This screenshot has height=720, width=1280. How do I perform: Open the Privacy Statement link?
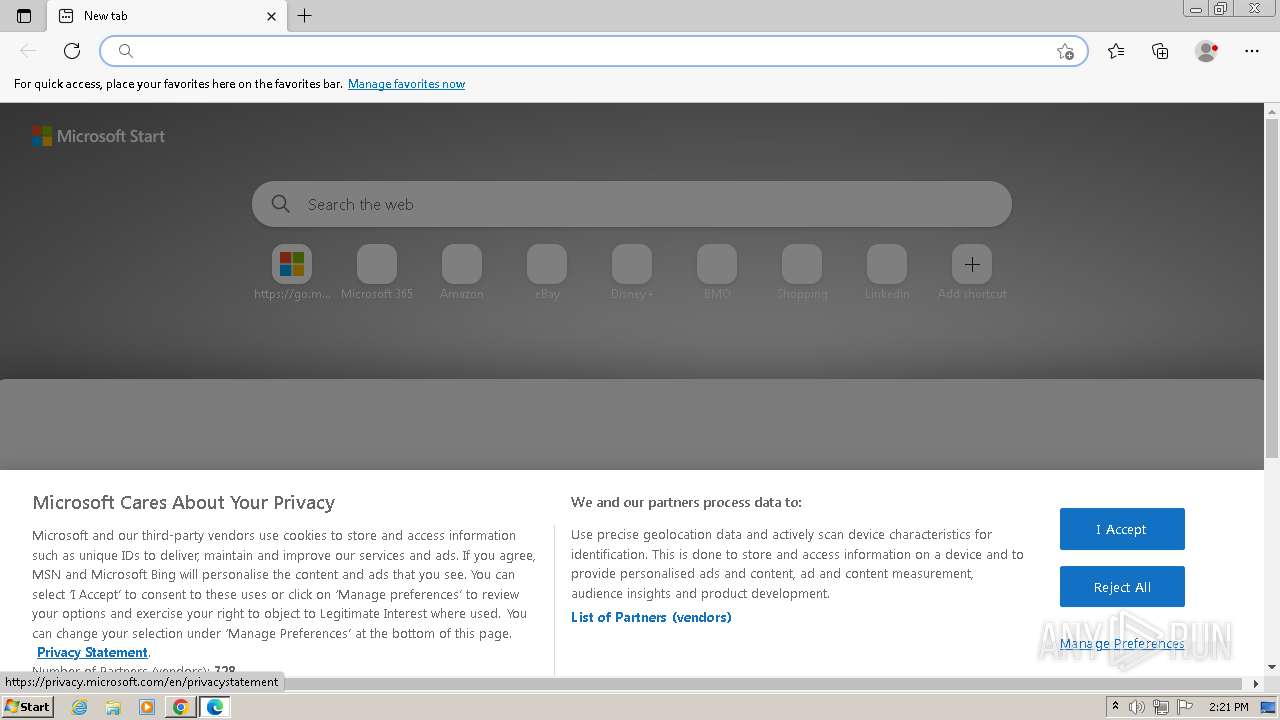92,652
